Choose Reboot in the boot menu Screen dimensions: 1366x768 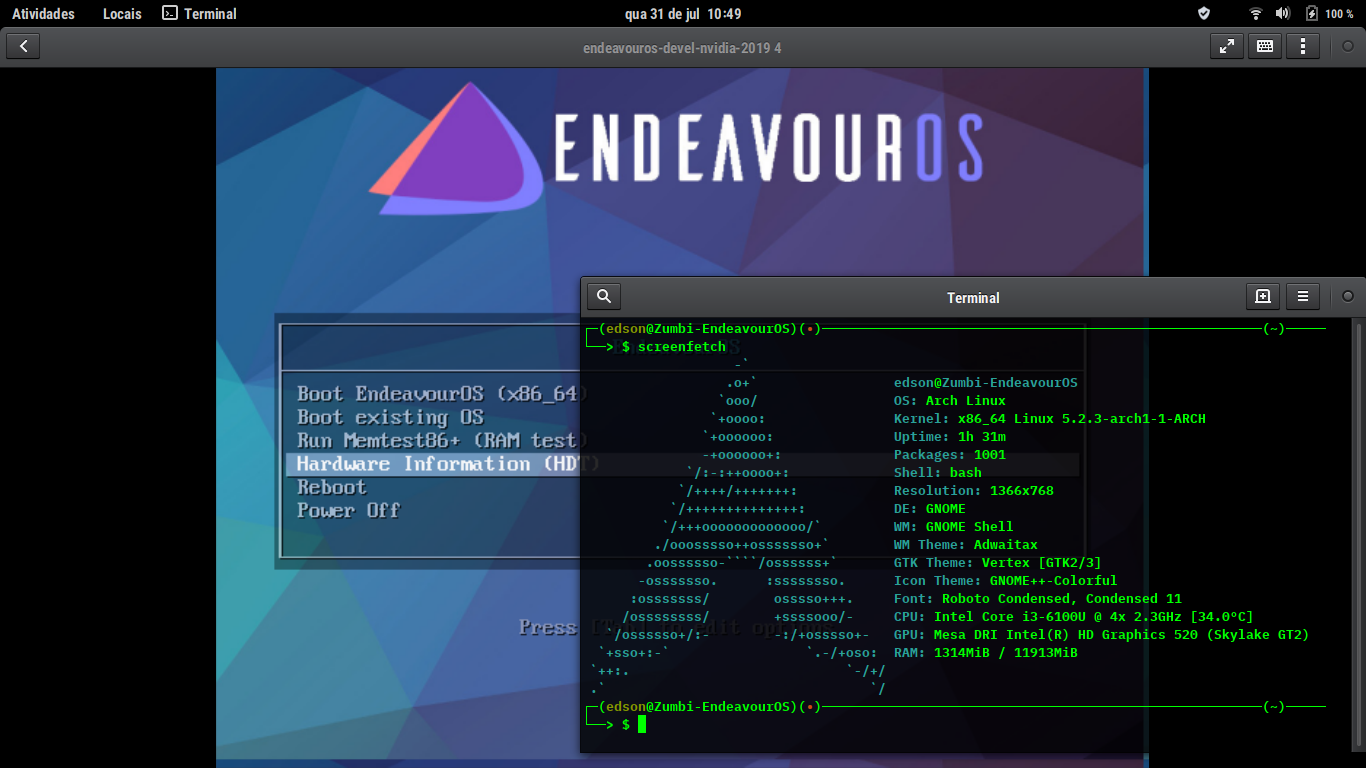click(332, 487)
